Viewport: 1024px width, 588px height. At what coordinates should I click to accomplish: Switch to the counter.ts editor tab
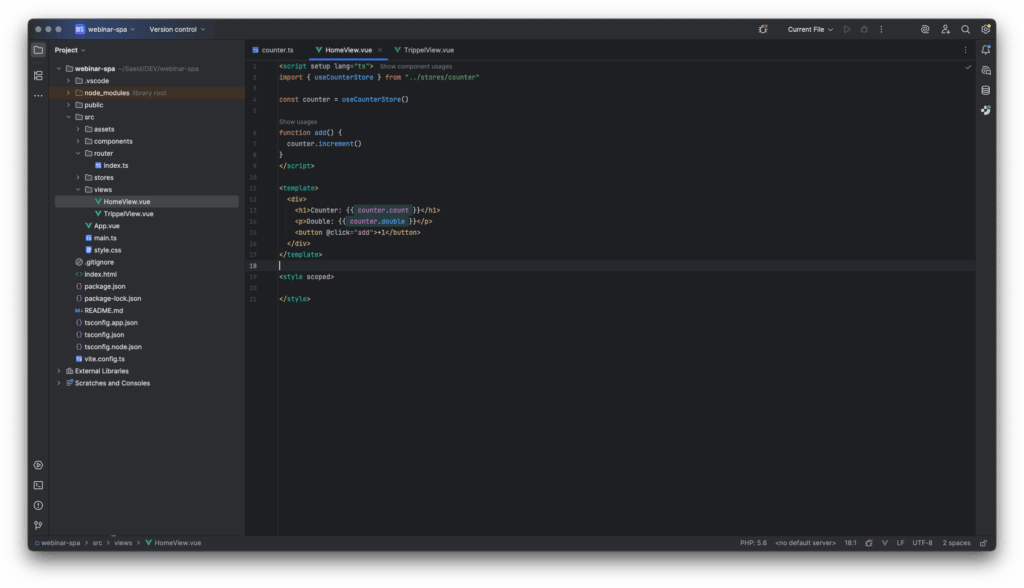[277, 49]
